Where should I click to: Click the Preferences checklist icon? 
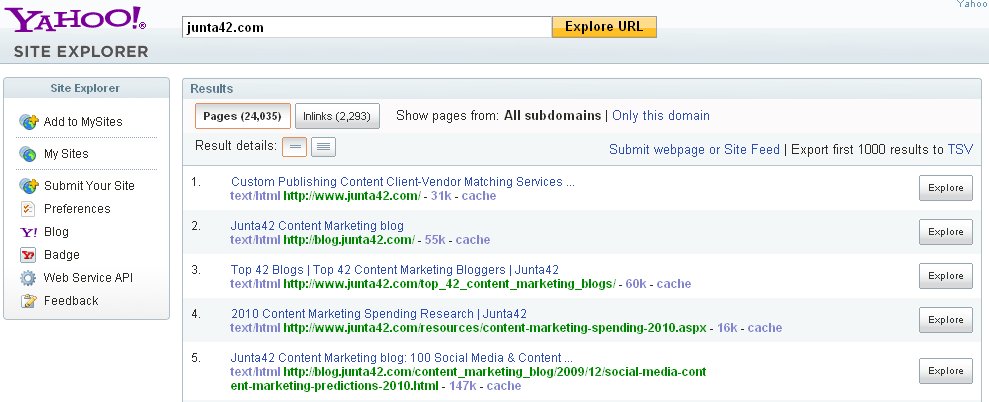(28, 209)
